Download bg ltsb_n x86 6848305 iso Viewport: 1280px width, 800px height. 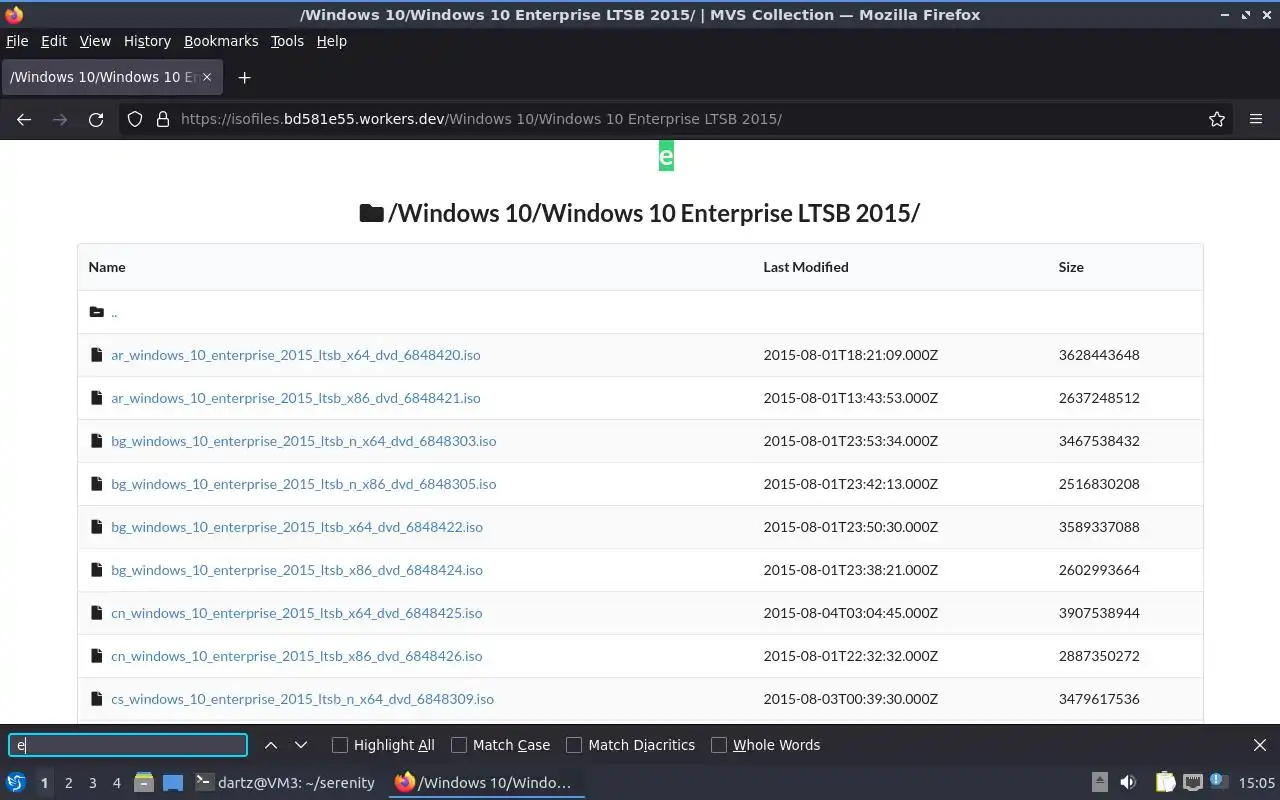(x=303, y=484)
